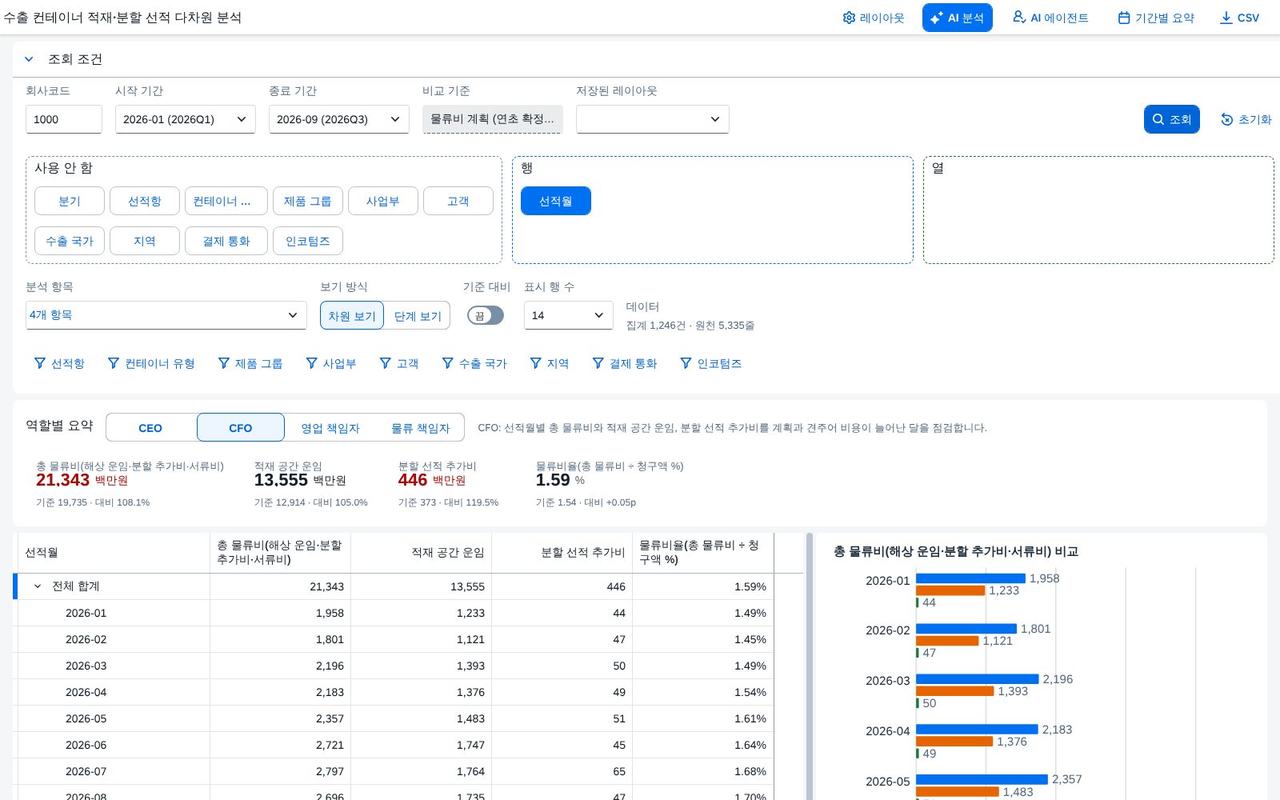Open the 고객 filter funnel icon
This screenshot has width=1280, height=800.
(385, 363)
